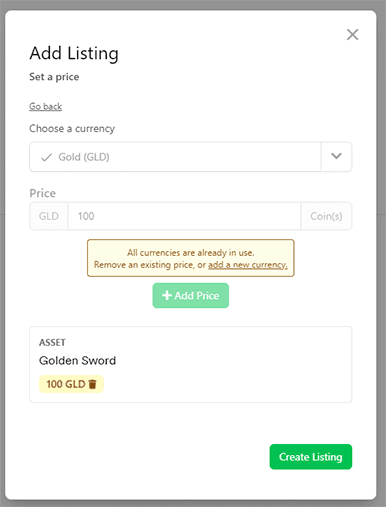Click the 'Choose a currency' label
This screenshot has width=386, height=507.
click(x=72, y=128)
